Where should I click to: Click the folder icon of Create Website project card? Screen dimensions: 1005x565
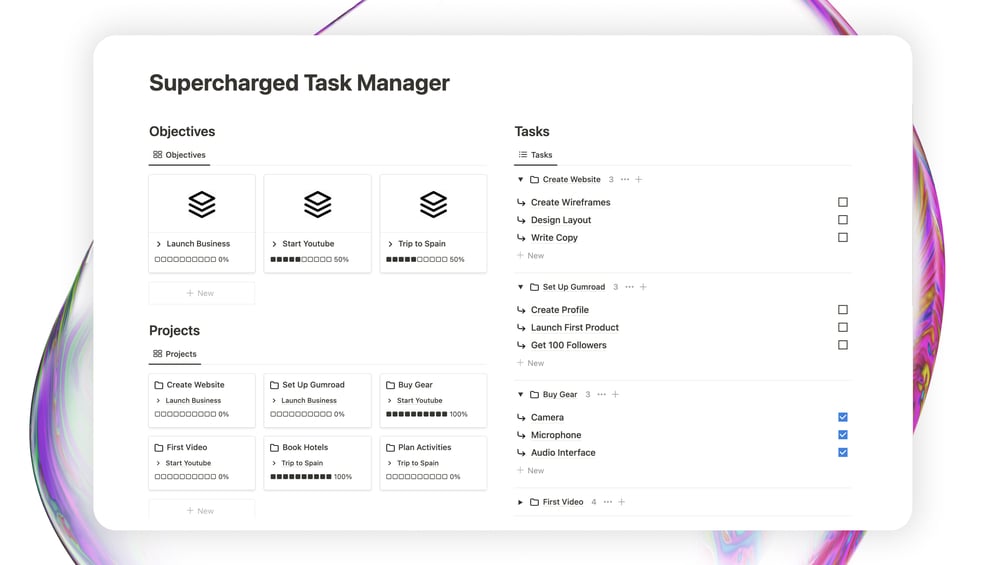(x=158, y=385)
